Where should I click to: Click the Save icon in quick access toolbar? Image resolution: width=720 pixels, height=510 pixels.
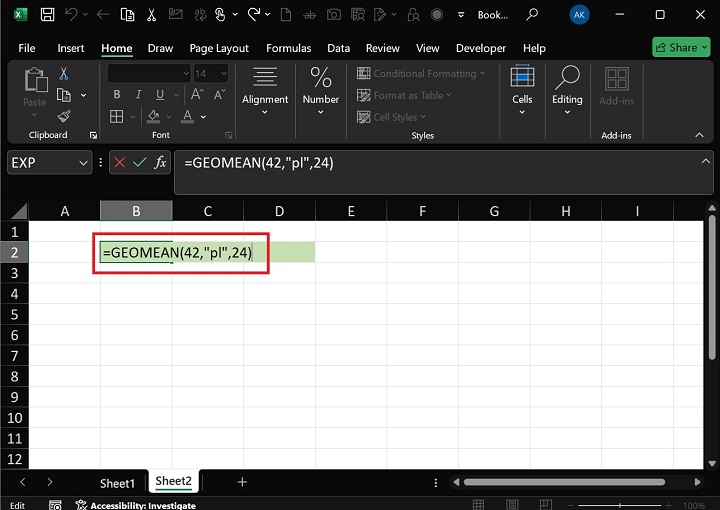coord(47,15)
